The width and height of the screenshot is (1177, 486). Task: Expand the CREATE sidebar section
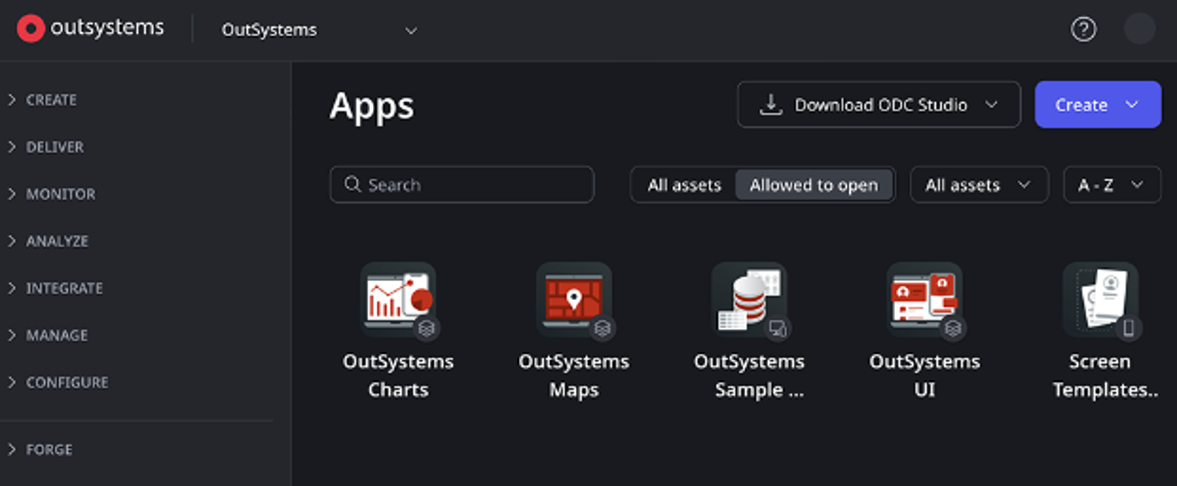[42, 100]
